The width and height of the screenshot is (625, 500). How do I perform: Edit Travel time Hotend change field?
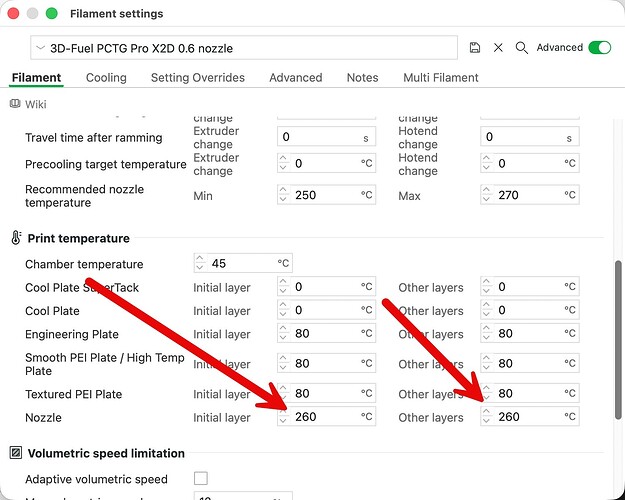(x=529, y=137)
